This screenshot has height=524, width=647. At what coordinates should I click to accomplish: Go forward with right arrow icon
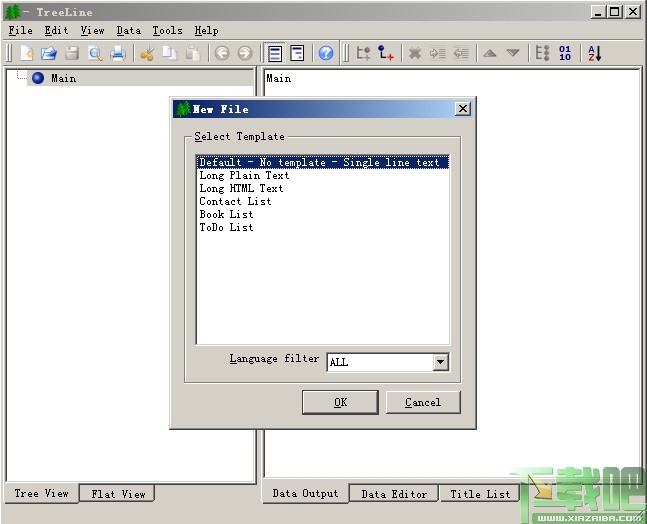coord(245,53)
